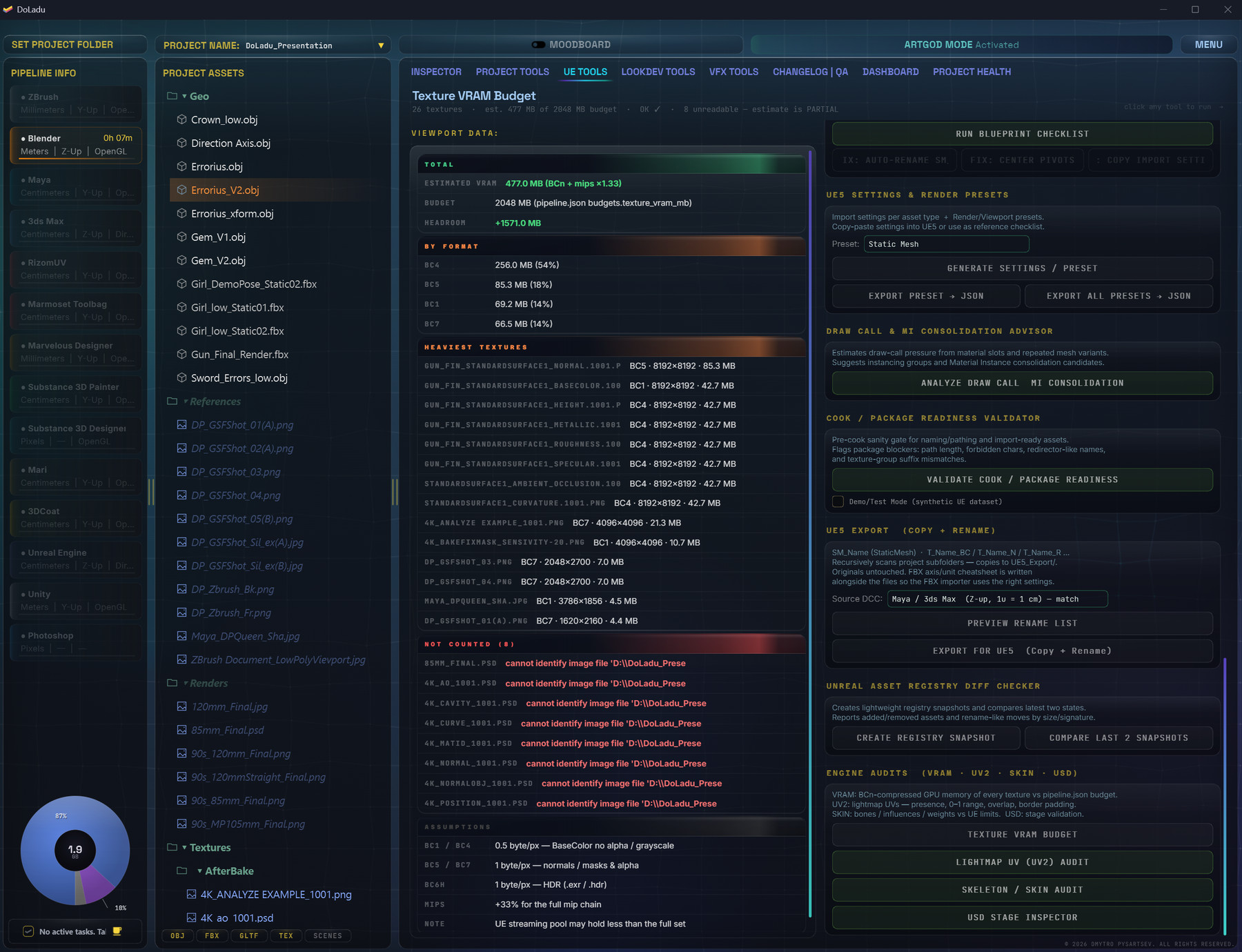The height and width of the screenshot is (952, 1242).
Task: Collapse the References folder arrow
Action: pos(185,401)
